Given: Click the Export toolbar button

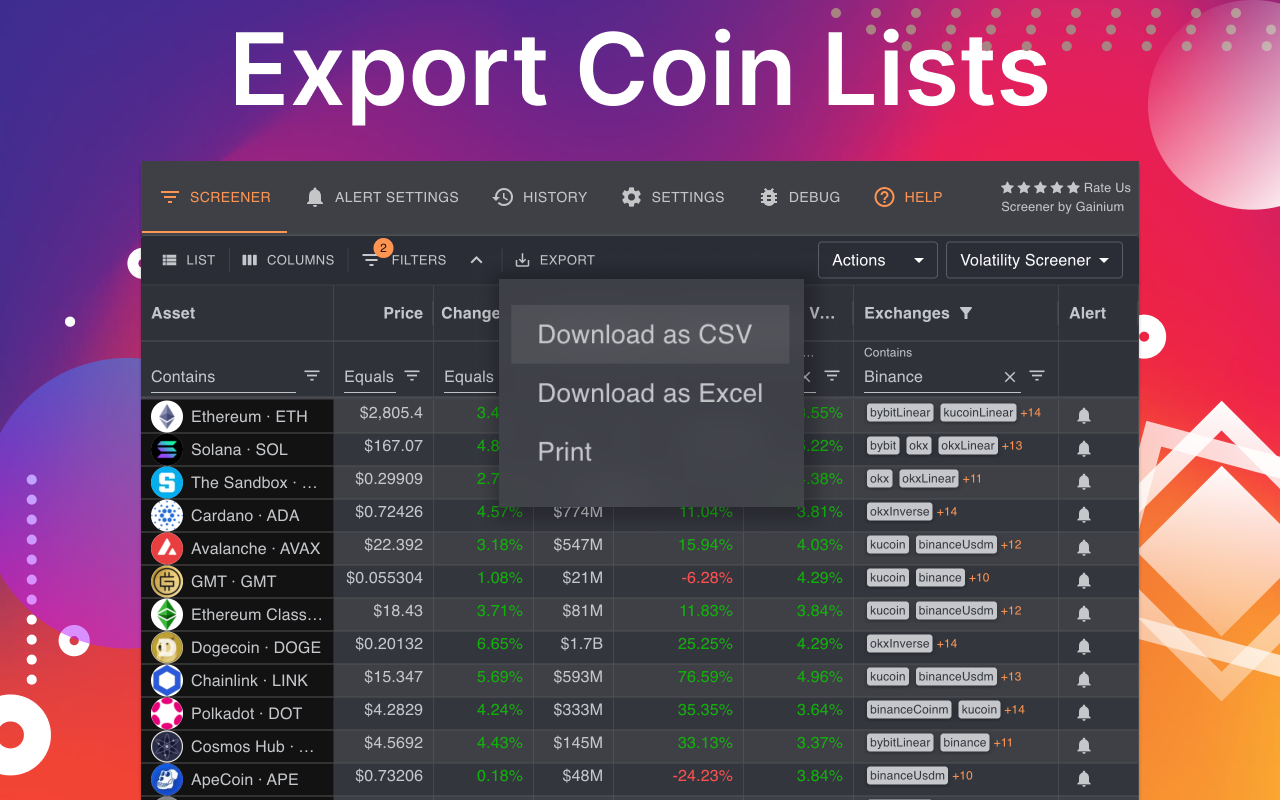Looking at the screenshot, I should coord(555,260).
